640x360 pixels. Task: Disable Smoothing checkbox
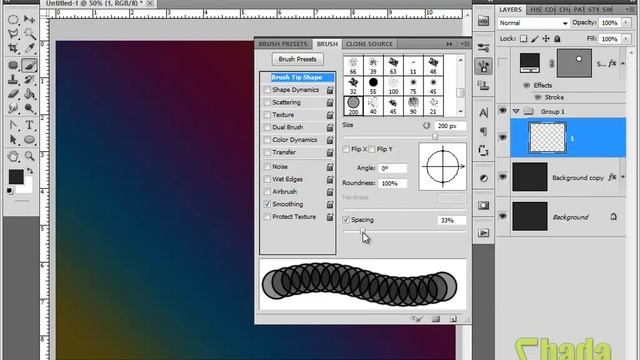[x=267, y=204]
